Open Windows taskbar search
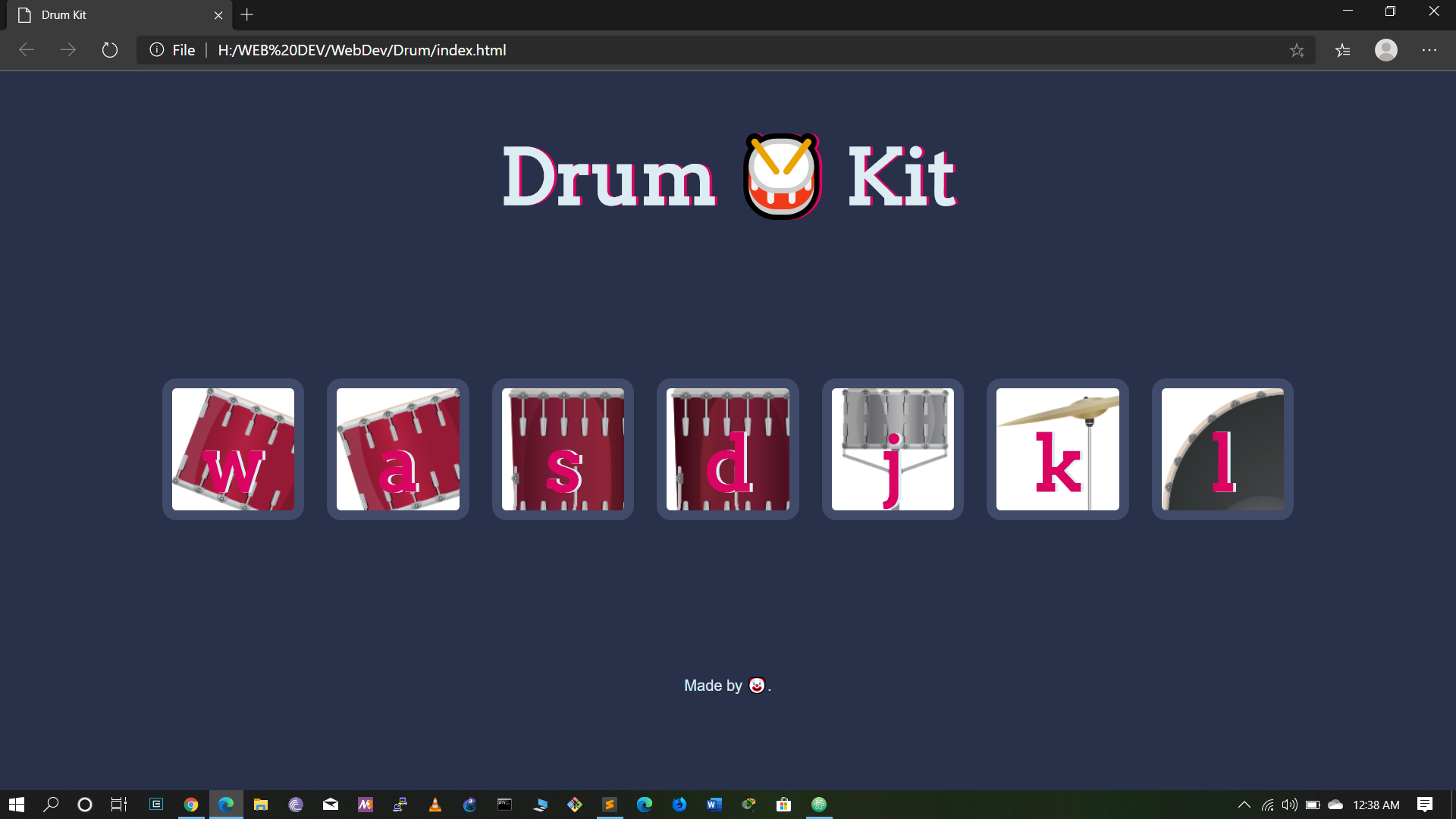Screen dimensions: 1456x819 pyautogui.click(x=51, y=805)
